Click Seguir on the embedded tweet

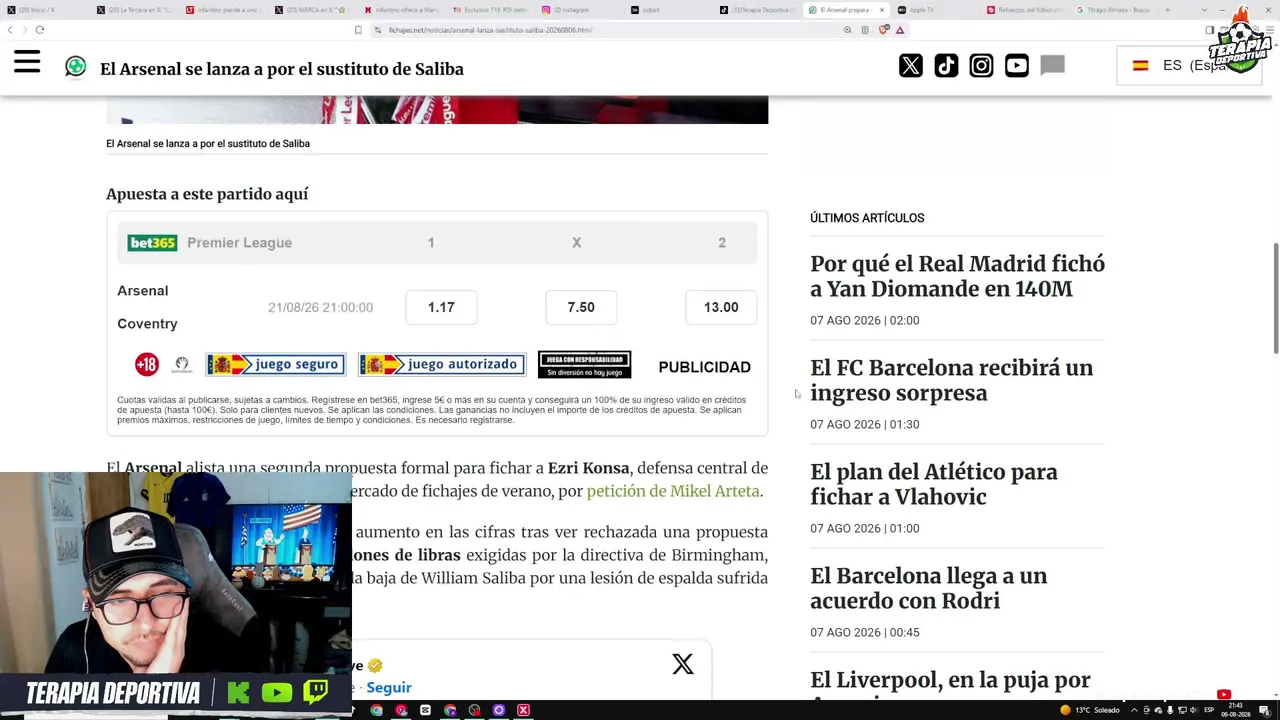[x=389, y=687]
